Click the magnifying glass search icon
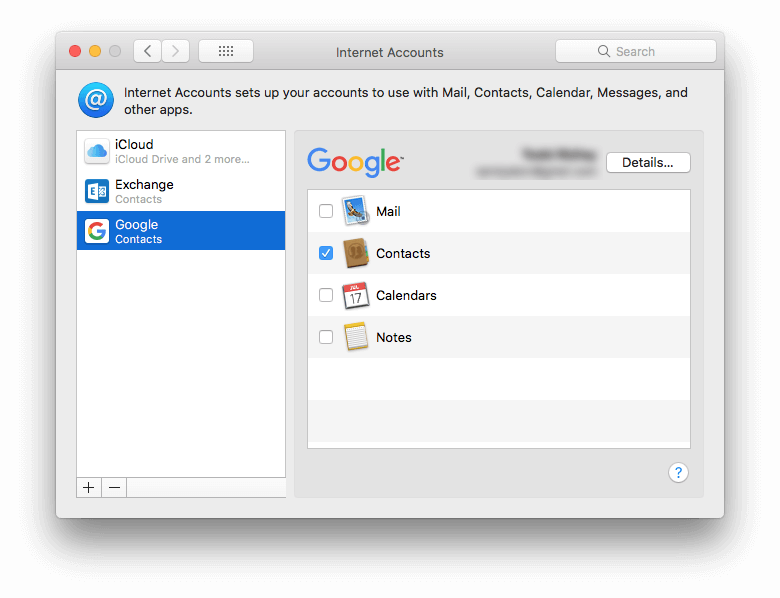This screenshot has width=780, height=598. [x=603, y=51]
